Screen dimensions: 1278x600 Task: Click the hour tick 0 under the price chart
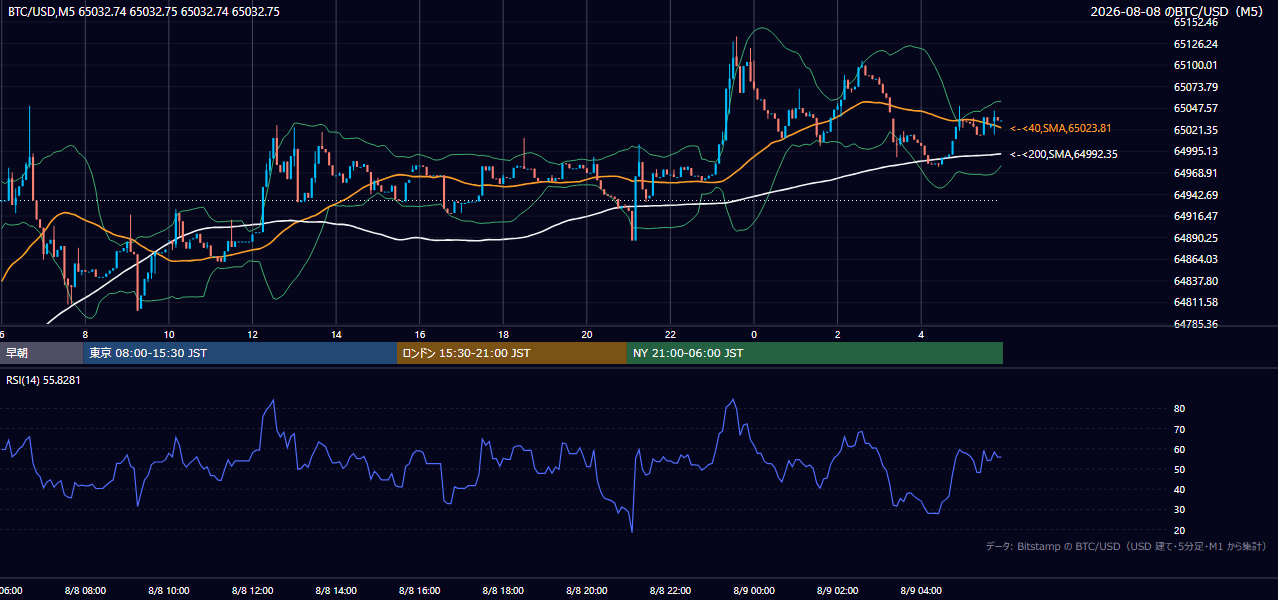(x=754, y=334)
